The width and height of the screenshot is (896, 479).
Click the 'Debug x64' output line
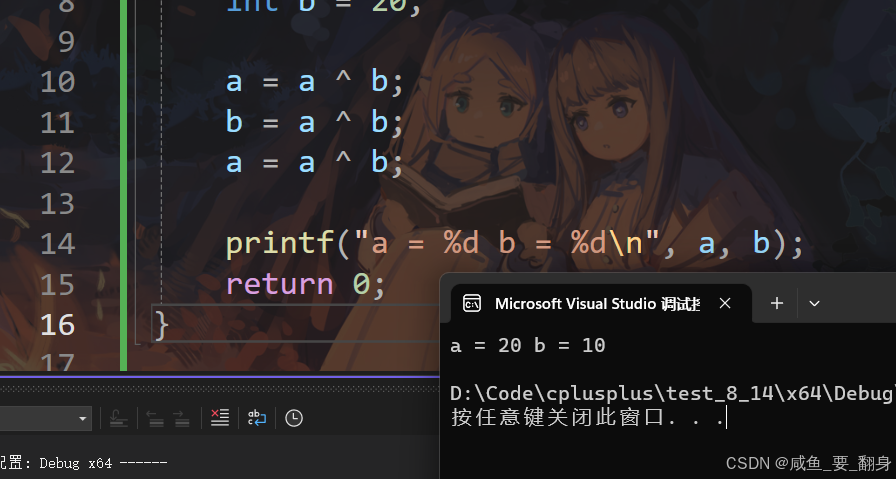[x=75, y=462]
